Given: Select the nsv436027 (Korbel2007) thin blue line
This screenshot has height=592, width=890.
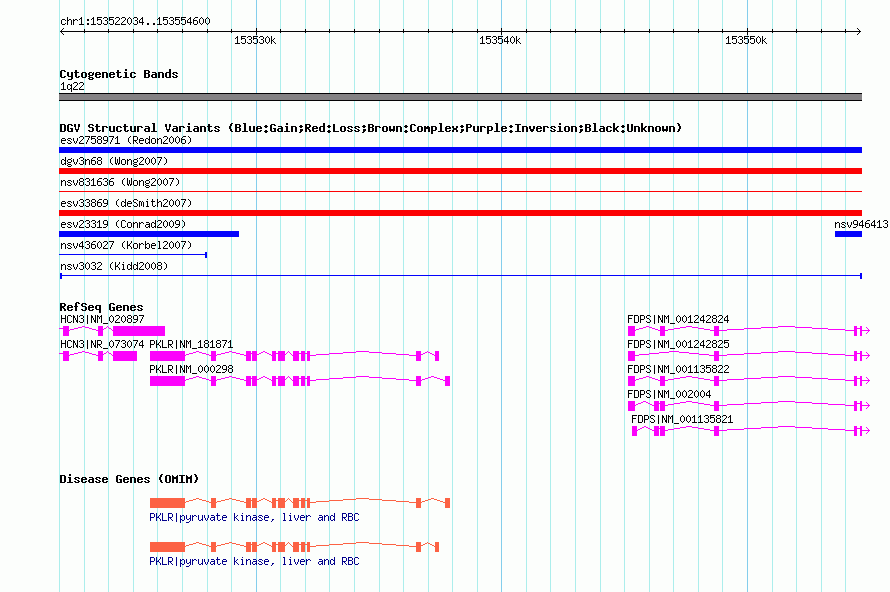Looking at the screenshot, I should click(x=133, y=255).
